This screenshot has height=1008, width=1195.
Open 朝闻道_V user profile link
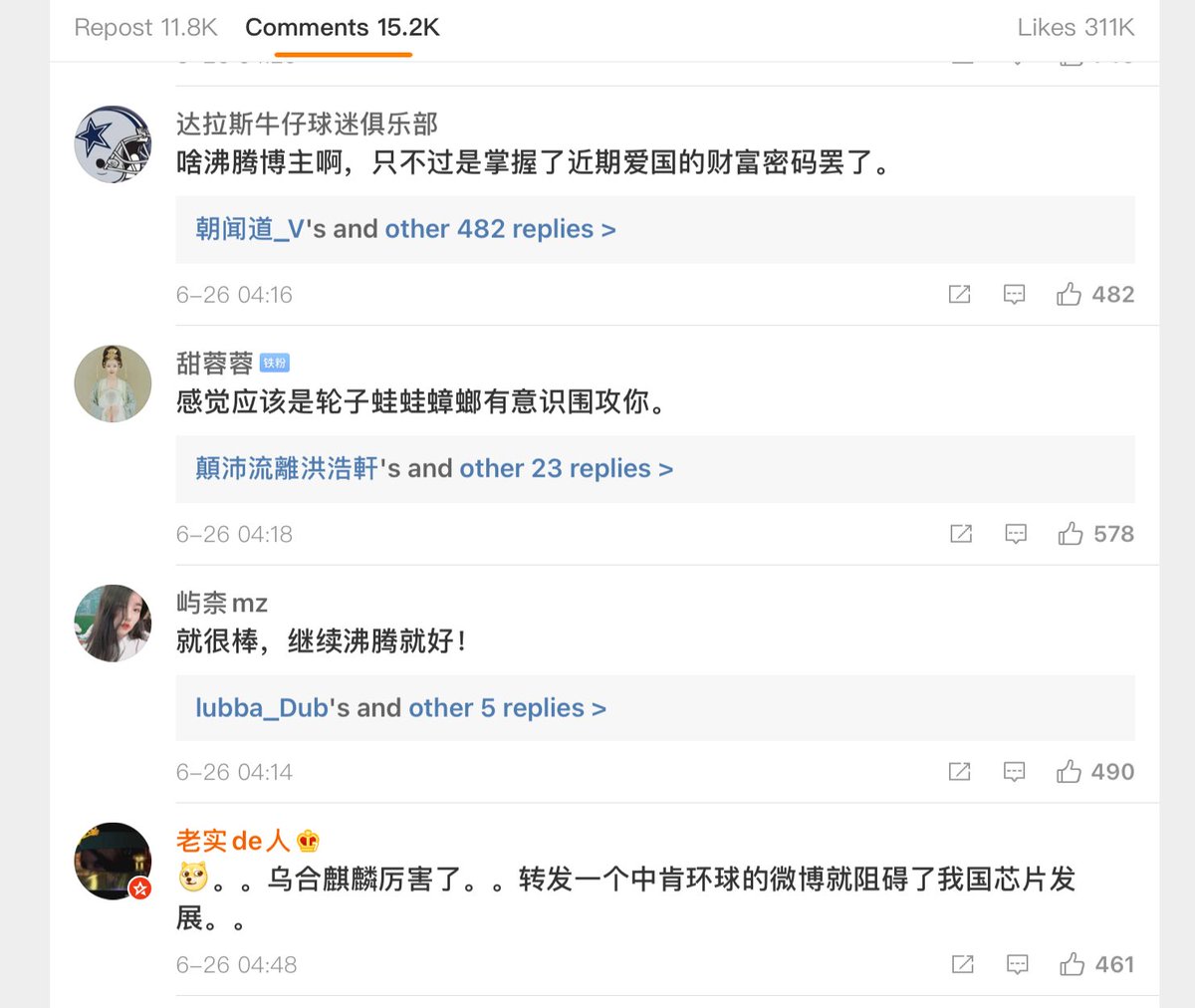(250, 229)
